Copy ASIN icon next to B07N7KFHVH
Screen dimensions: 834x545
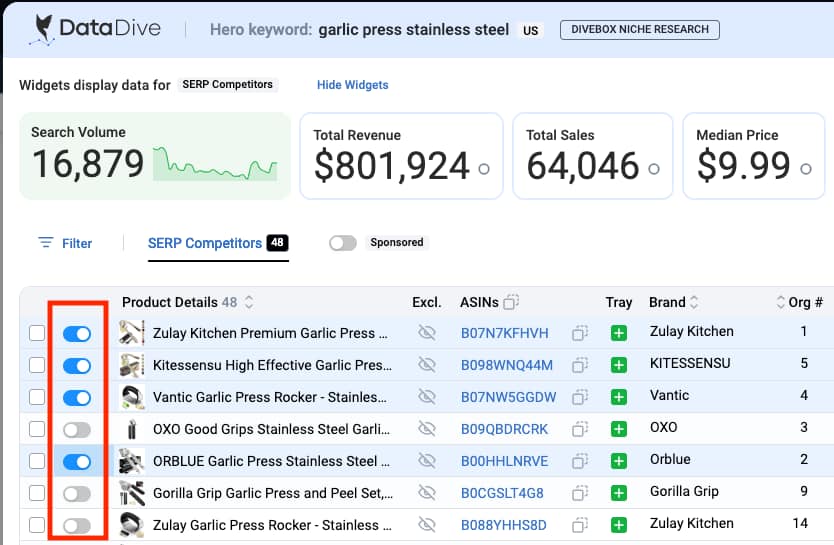[x=579, y=333]
